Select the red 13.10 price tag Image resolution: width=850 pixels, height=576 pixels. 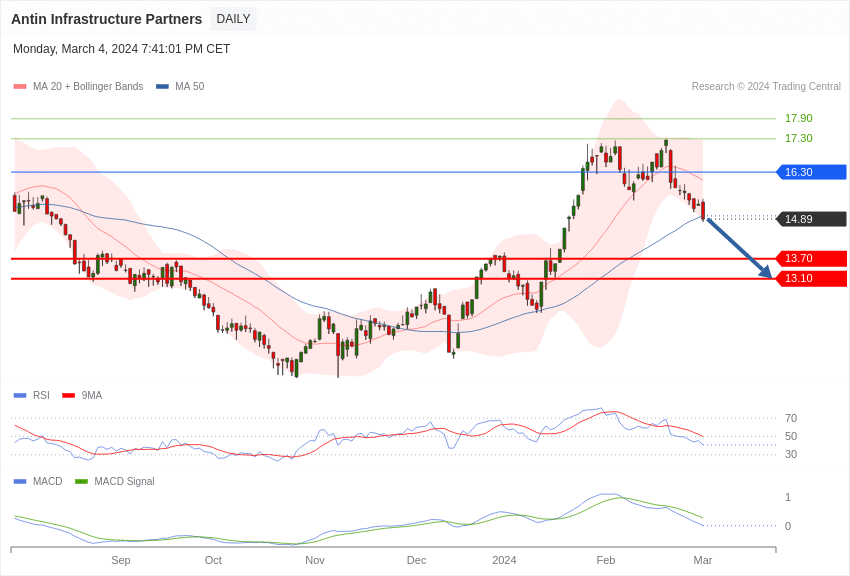pos(811,278)
